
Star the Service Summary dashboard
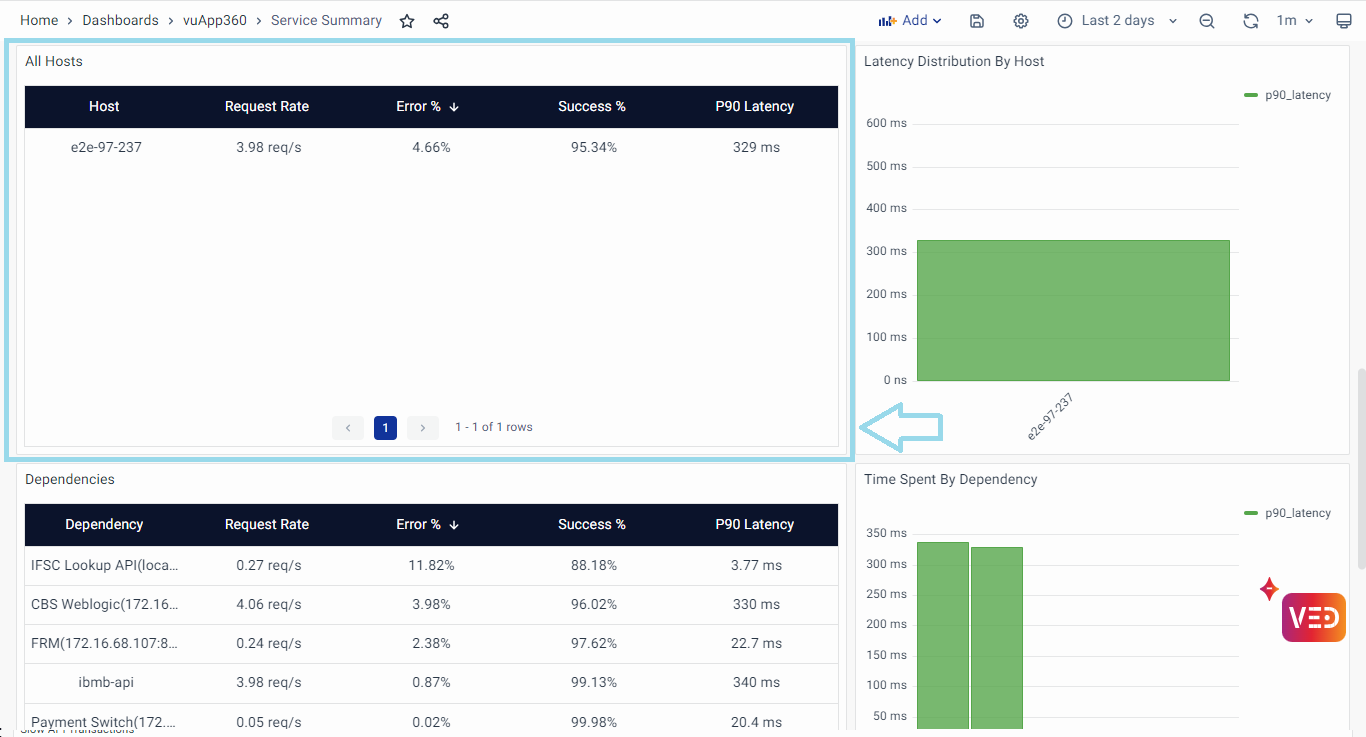point(407,21)
